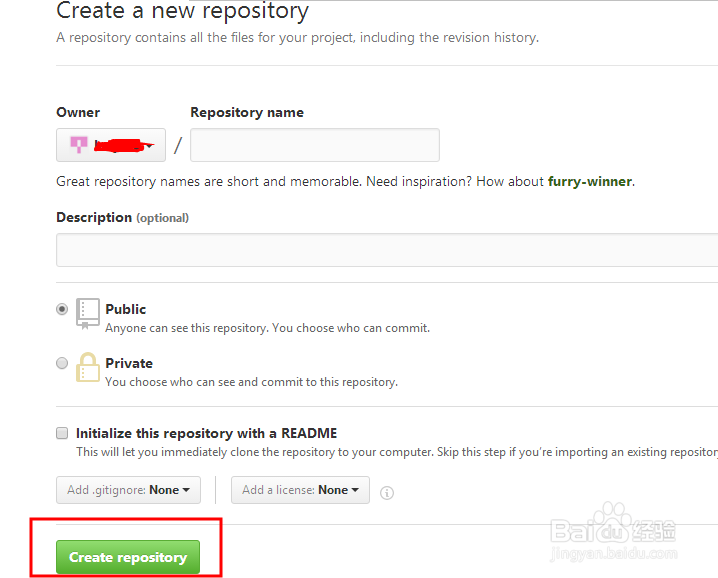Image resolution: width=718 pixels, height=578 pixels.
Task: Open the Add .gitignore dropdown
Action: (128, 490)
